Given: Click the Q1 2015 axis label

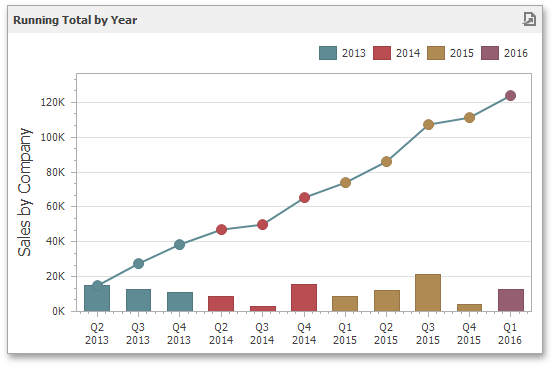Looking at the screenshot, I should coord(345,334).
